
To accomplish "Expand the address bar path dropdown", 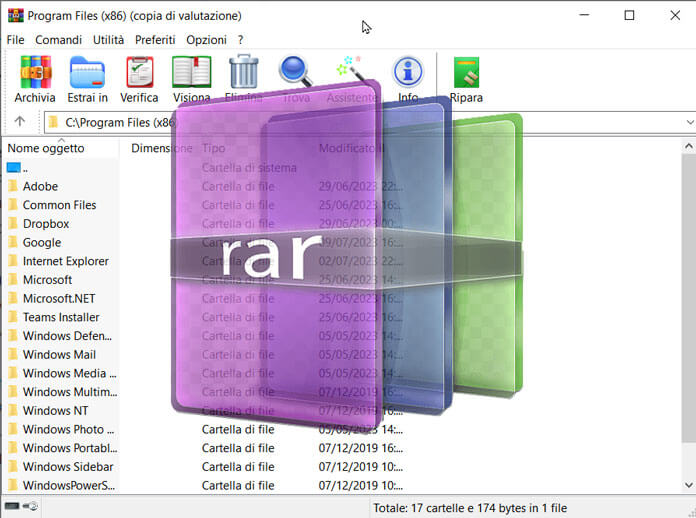I will (689, 122).
